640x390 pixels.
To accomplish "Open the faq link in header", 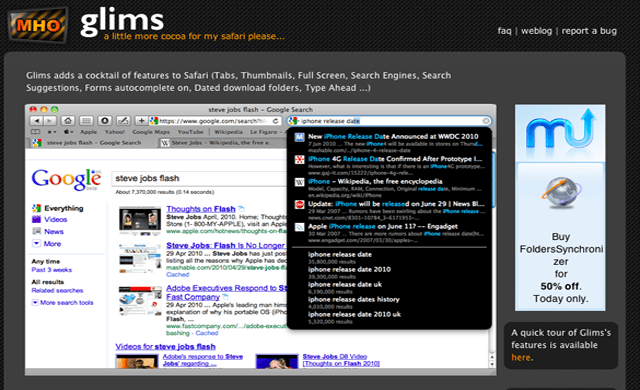I will 504,31.
